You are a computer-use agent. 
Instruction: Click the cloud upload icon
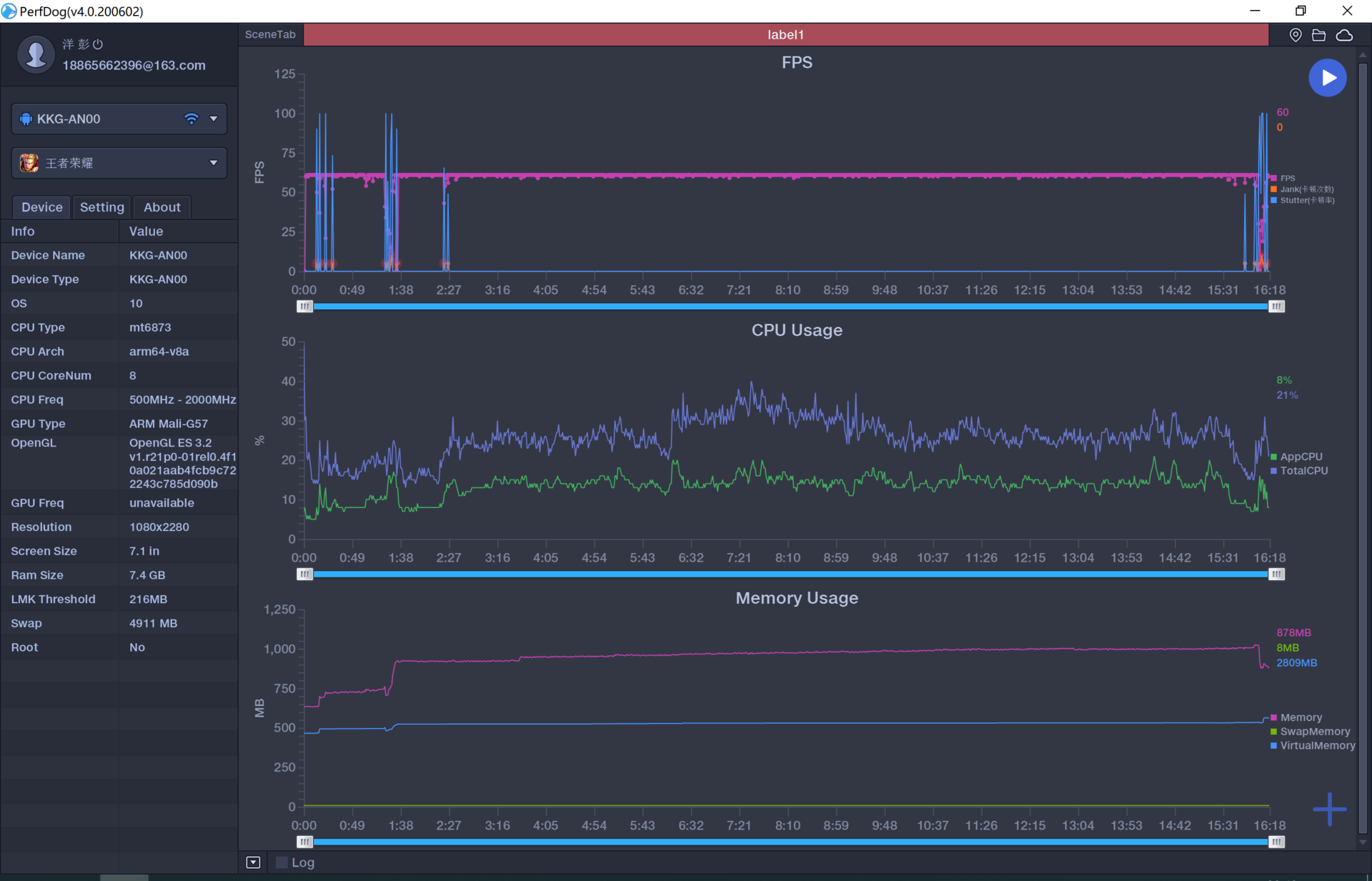point(1344,35)
